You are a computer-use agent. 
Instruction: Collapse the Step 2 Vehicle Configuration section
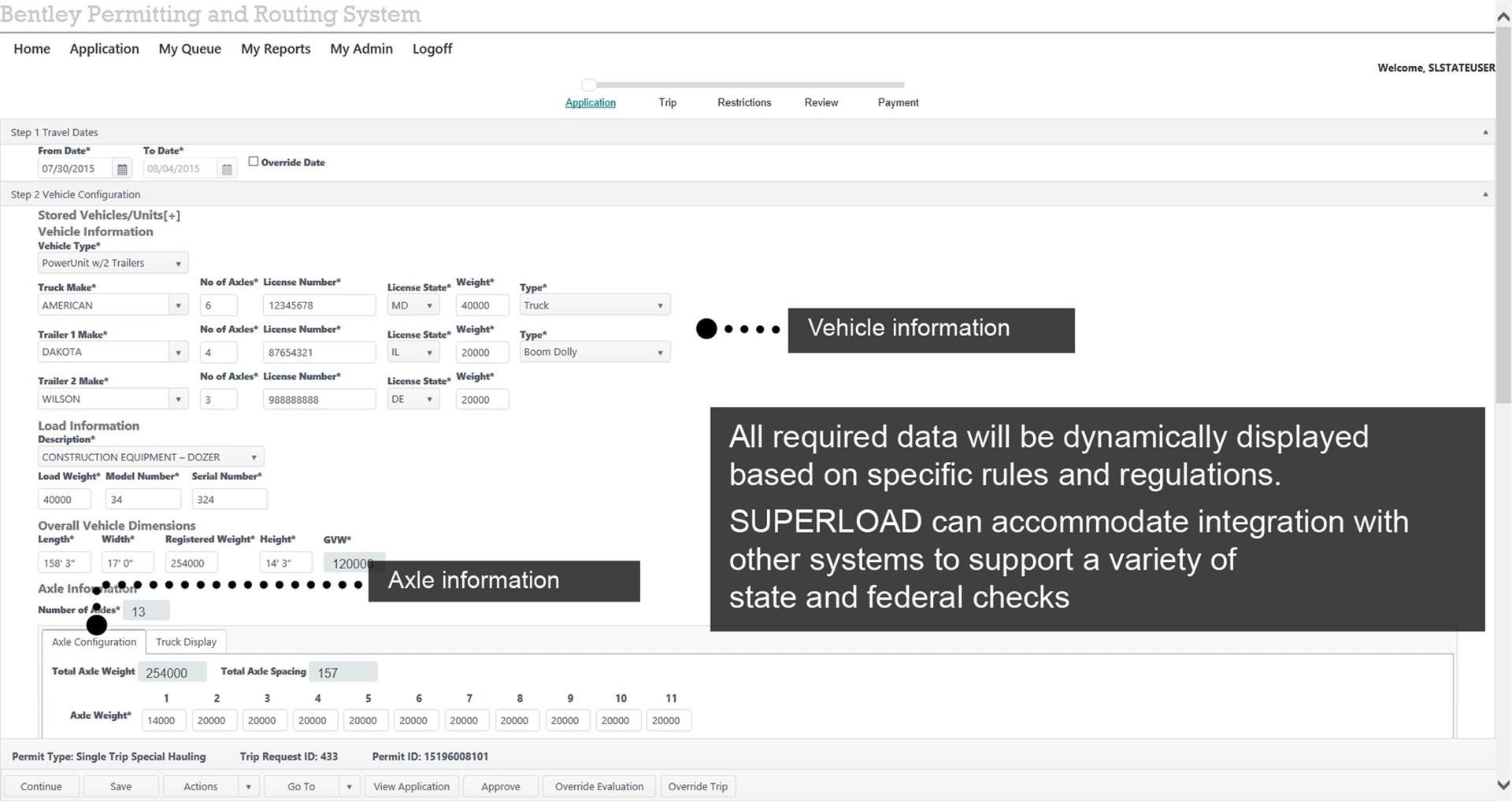coord(1485,194)
